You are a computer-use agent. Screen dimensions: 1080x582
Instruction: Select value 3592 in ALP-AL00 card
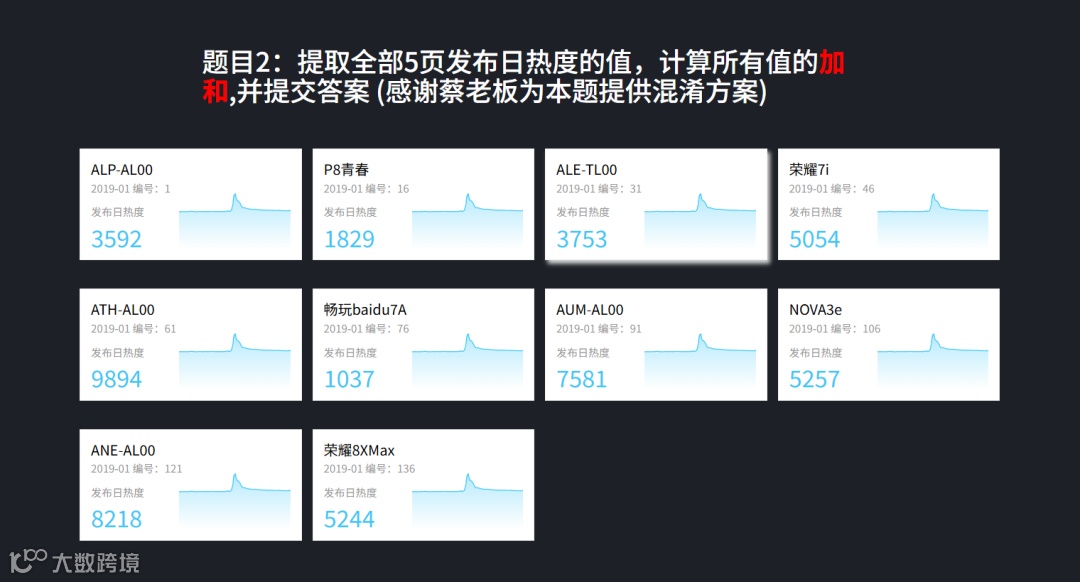coord(116,239)
